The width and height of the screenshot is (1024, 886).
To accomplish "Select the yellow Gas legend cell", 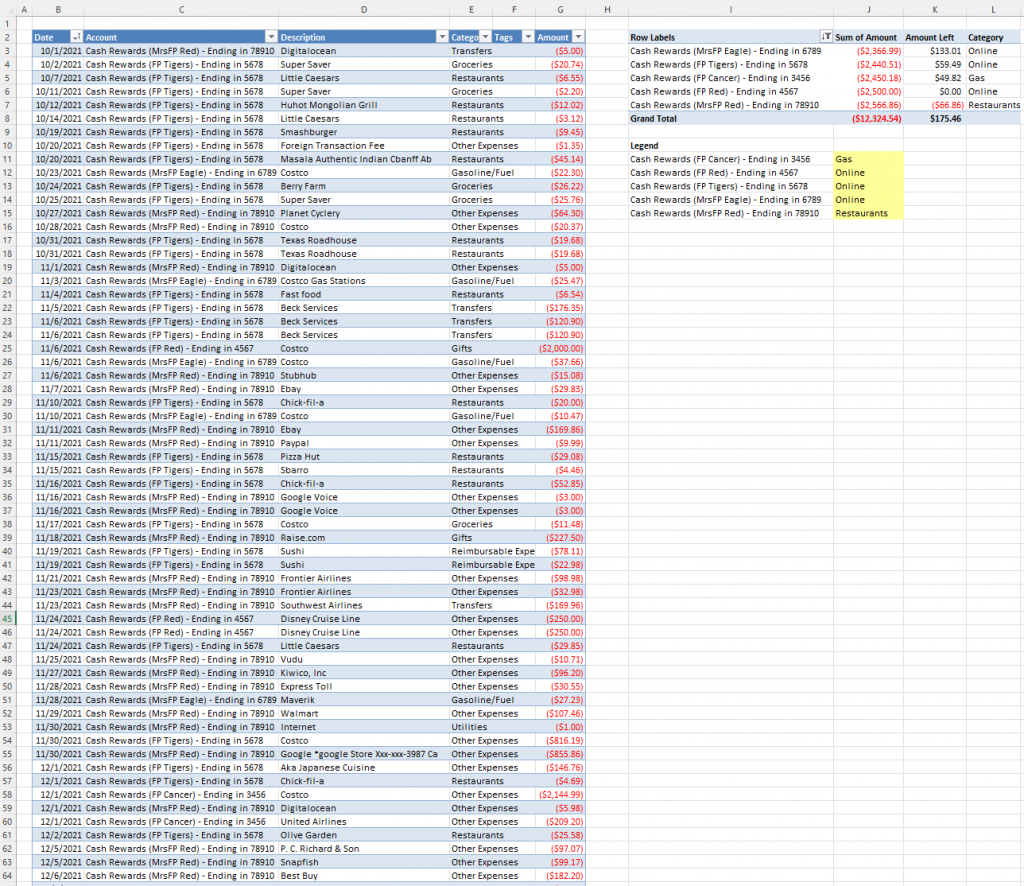I will point(867,158).
